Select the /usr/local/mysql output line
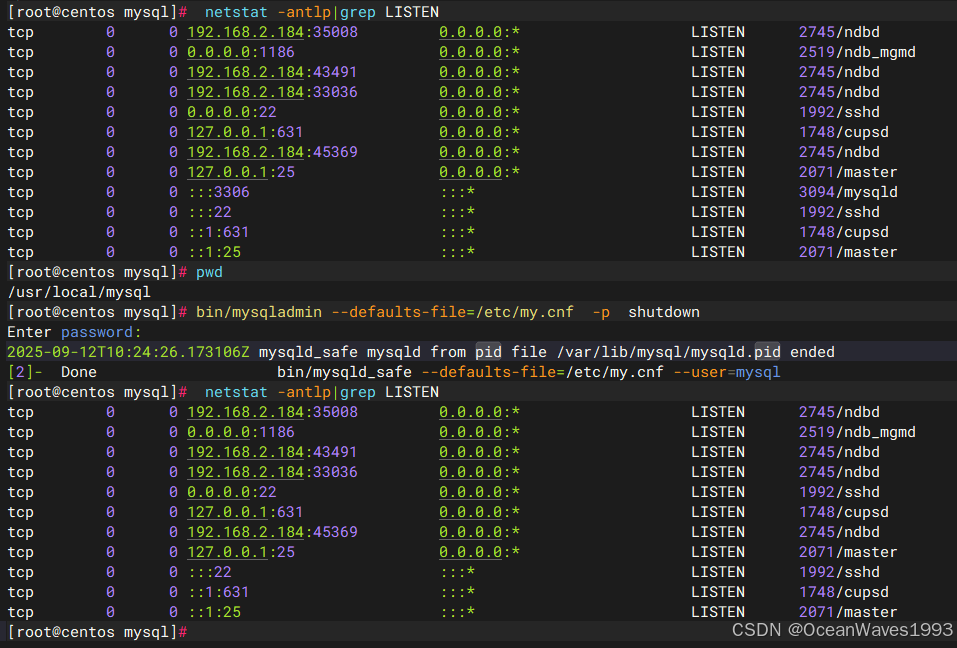The height and width of the screenshot is (648, 957). click(x=79, y=292)
